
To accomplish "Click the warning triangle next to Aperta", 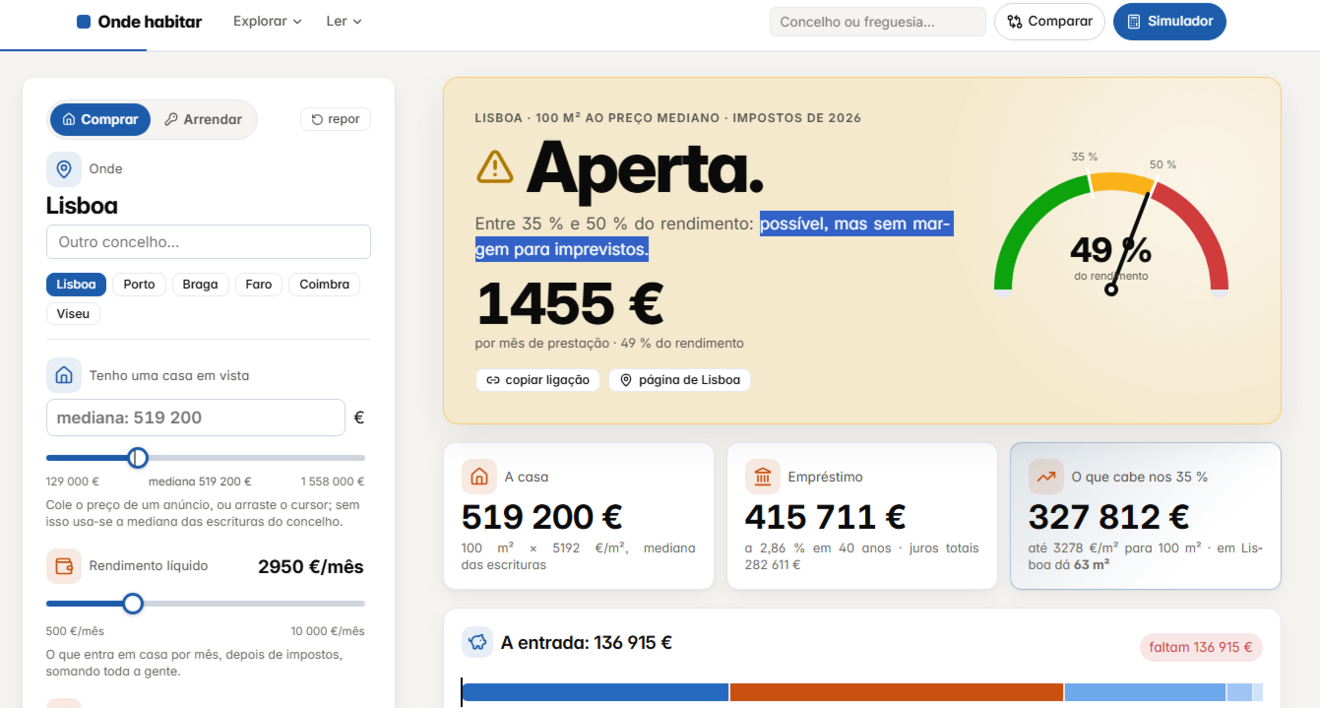I will (x=495, y=167).
